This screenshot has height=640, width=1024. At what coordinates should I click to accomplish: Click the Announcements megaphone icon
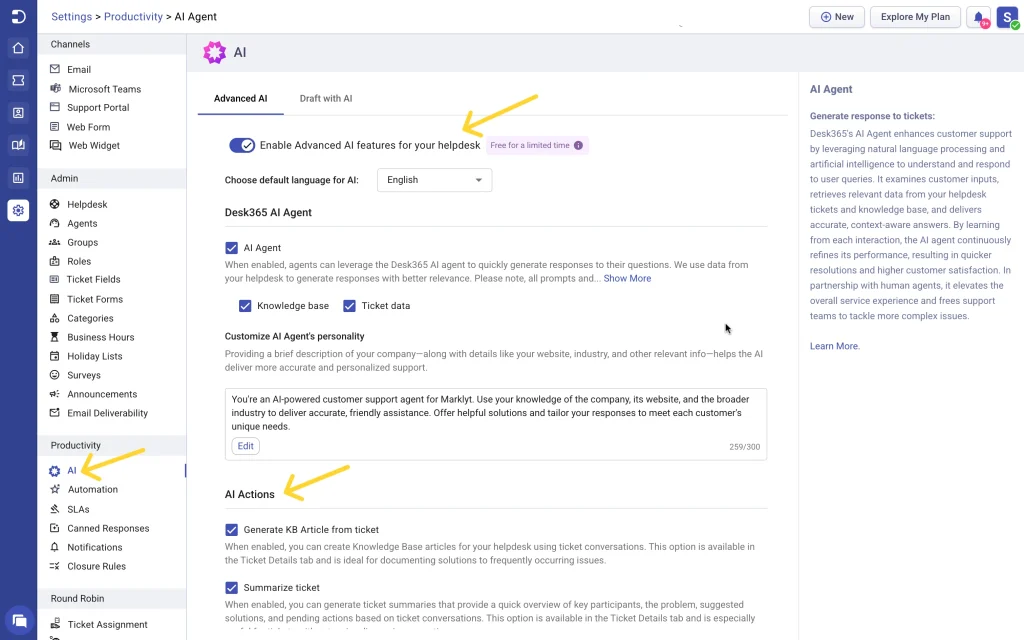[55, 394]
